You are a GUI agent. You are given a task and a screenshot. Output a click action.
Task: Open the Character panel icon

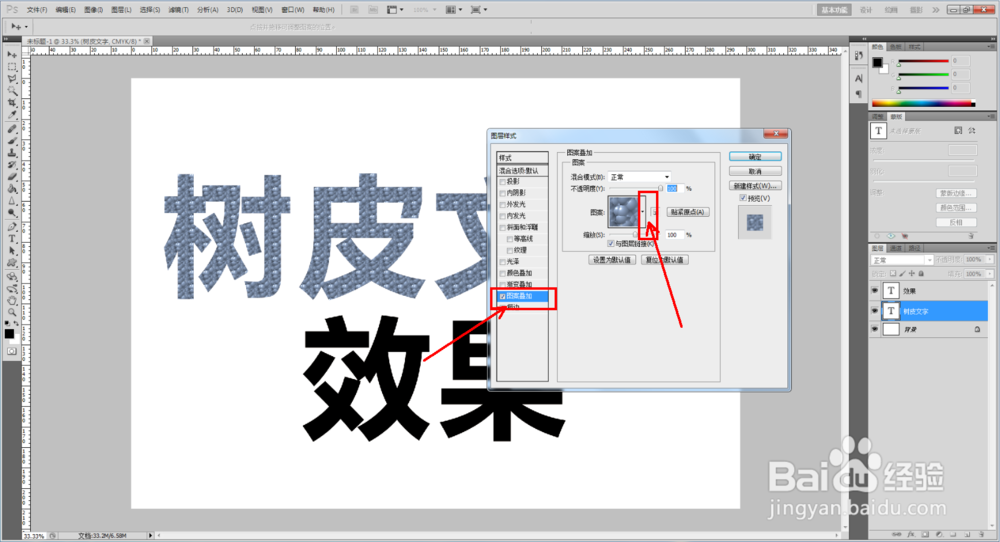[858, 78]
